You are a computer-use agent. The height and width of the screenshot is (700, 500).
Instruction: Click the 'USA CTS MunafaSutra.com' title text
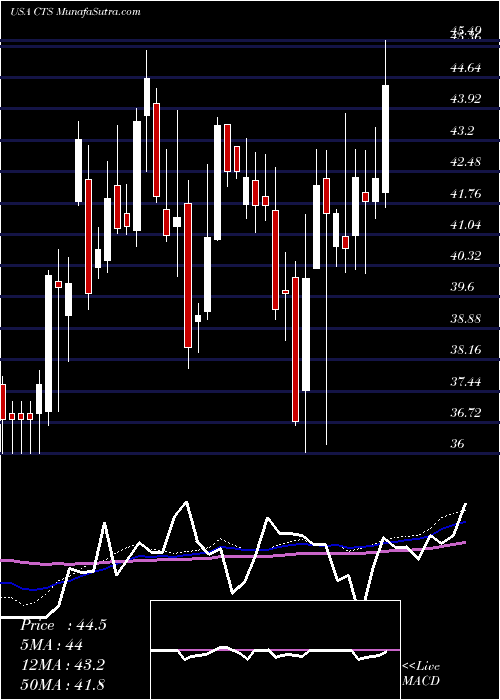click(x=75, y=12)
